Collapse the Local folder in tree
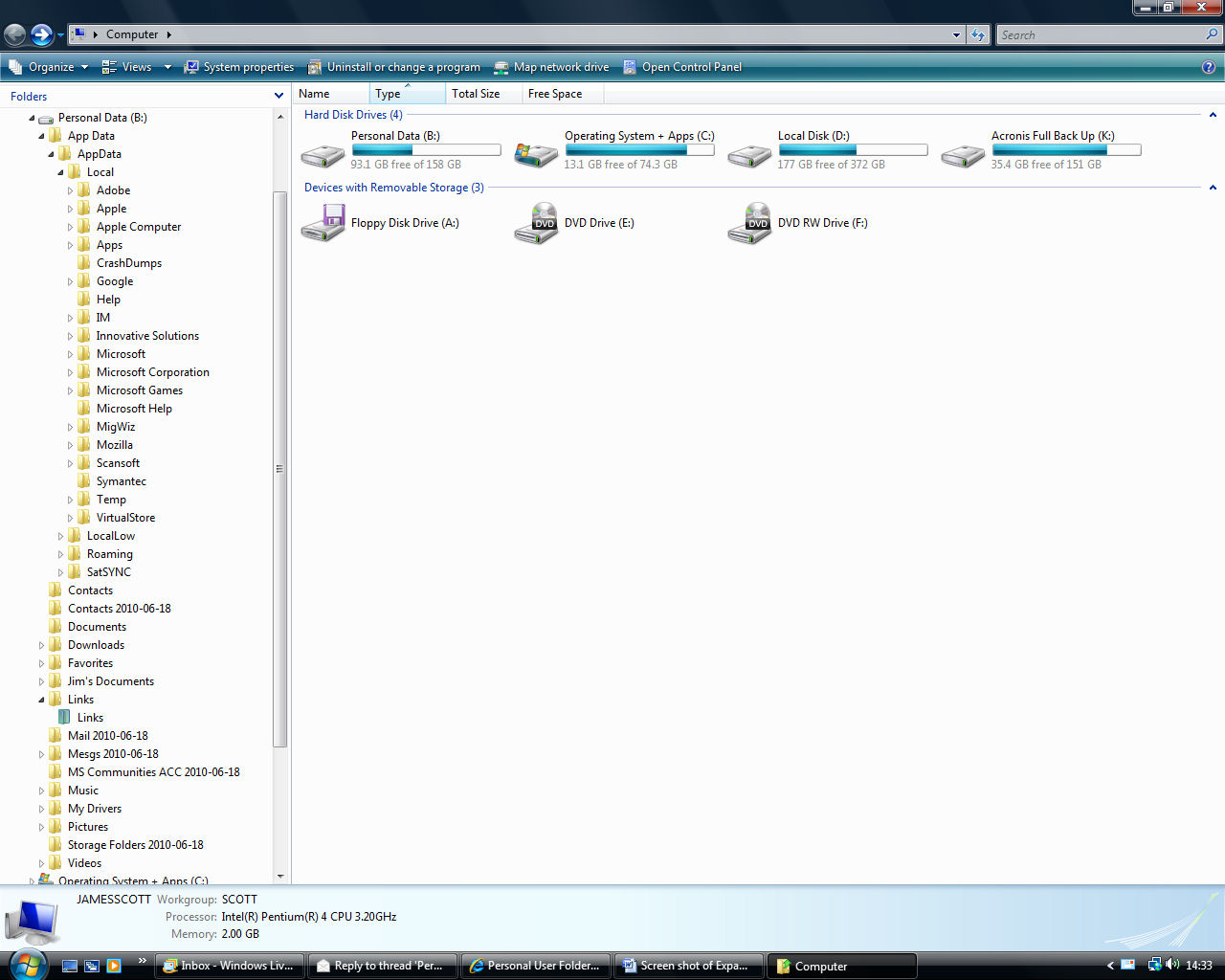Viewport: 1225px width, 980px height. tap(60, 172)
